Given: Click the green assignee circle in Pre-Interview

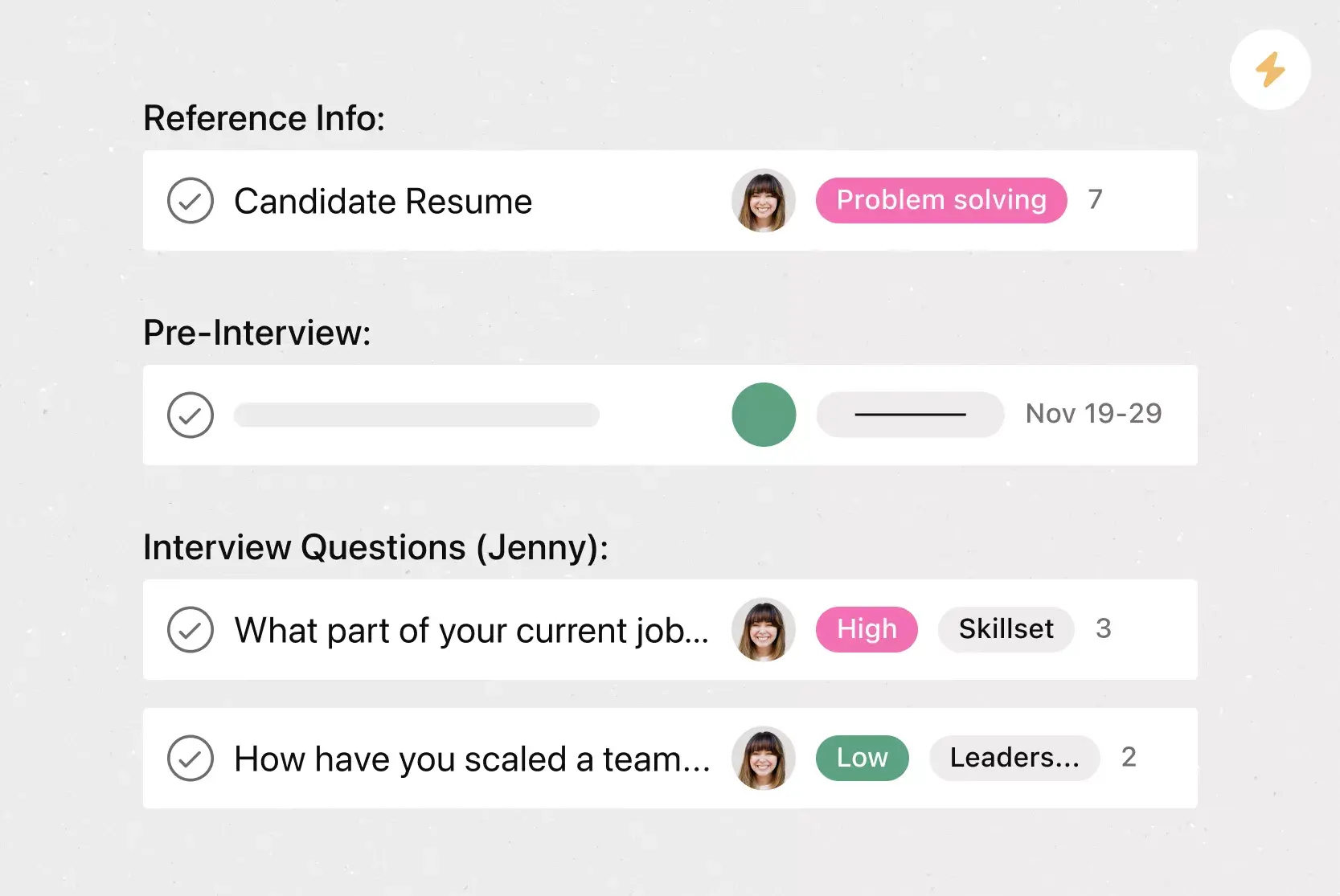Looking at the screenshot, I should 764,415.
